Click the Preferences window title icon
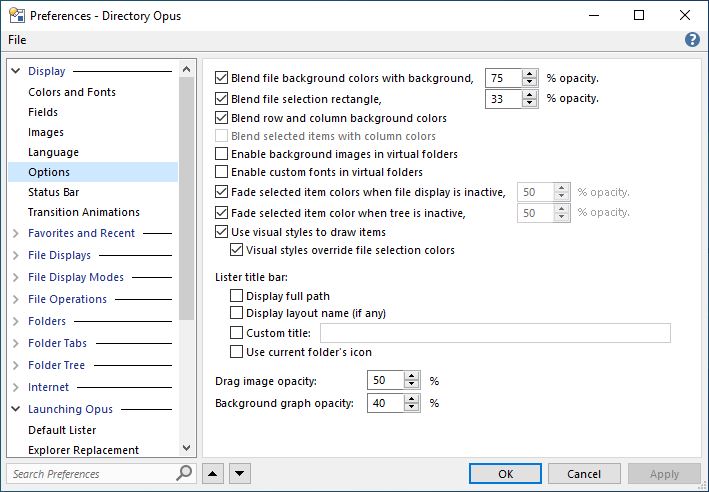709x492 pixels. pyautogui.click(x=17, y=16)
